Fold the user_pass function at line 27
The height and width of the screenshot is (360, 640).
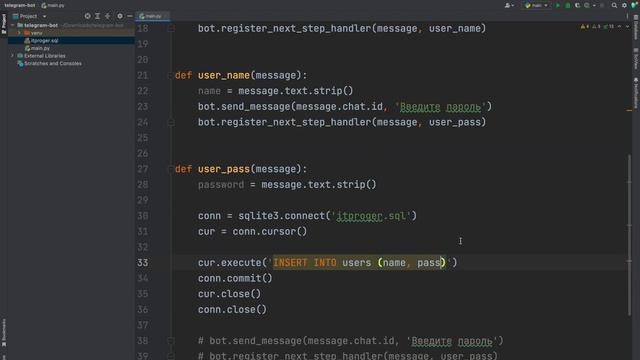[x=171, y=169]
